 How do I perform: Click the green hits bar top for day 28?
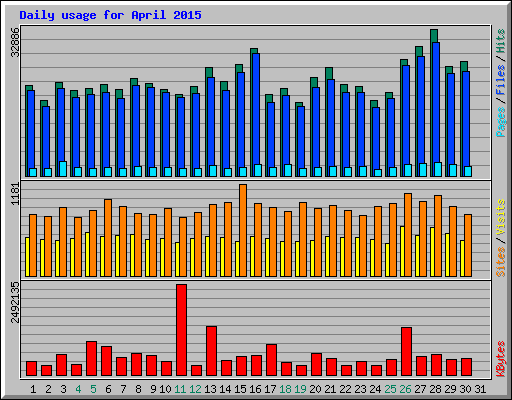(x=434, y=35)
